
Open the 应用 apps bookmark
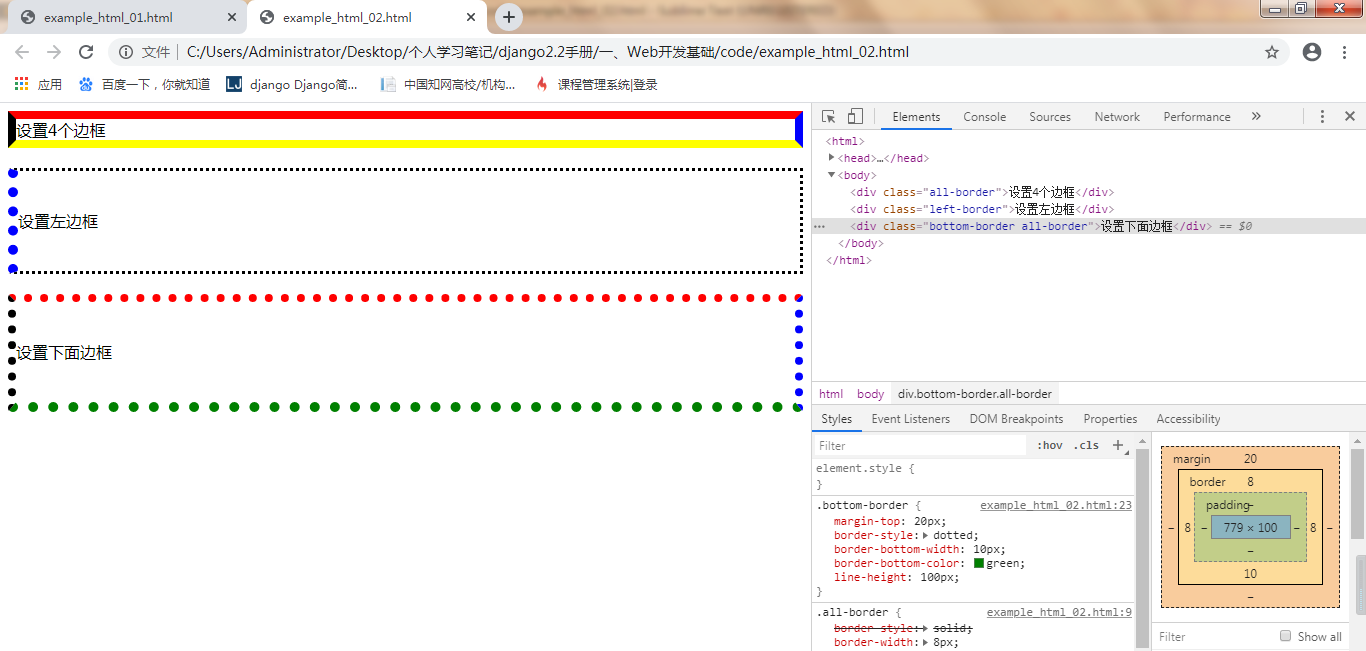38,85
